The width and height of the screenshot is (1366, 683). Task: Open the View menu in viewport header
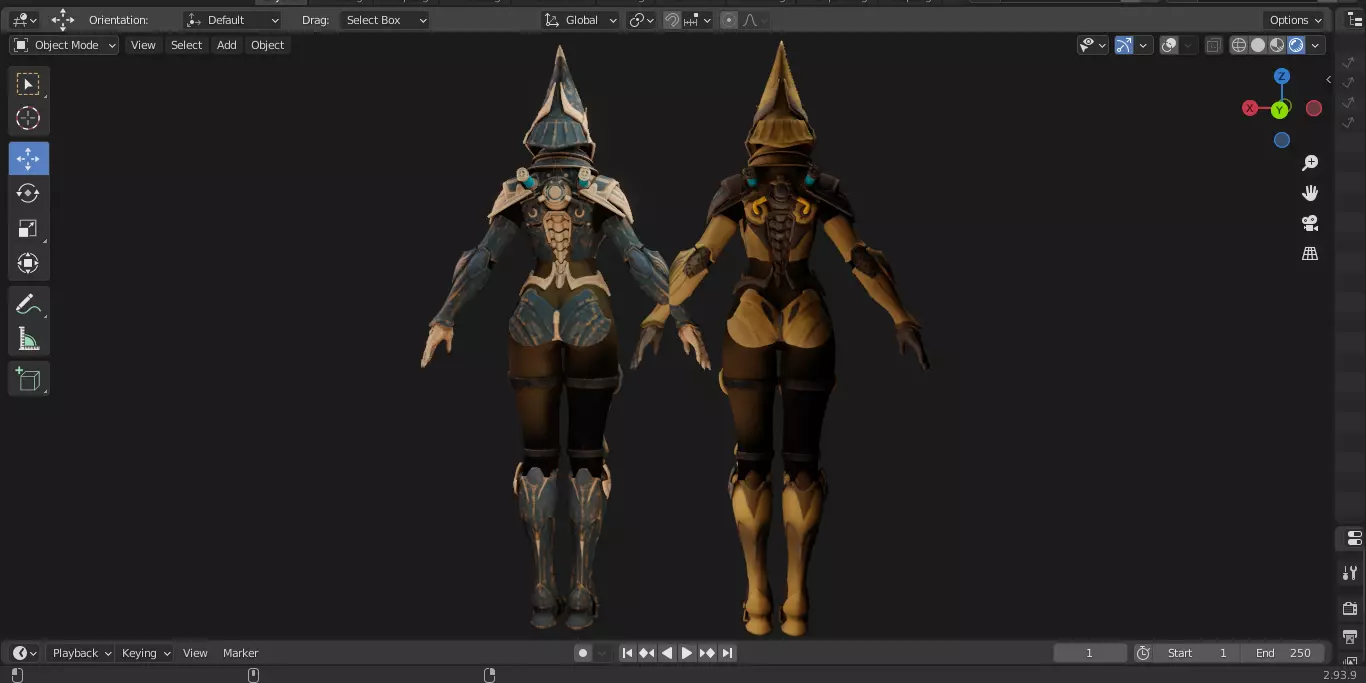tap(143, 45)
